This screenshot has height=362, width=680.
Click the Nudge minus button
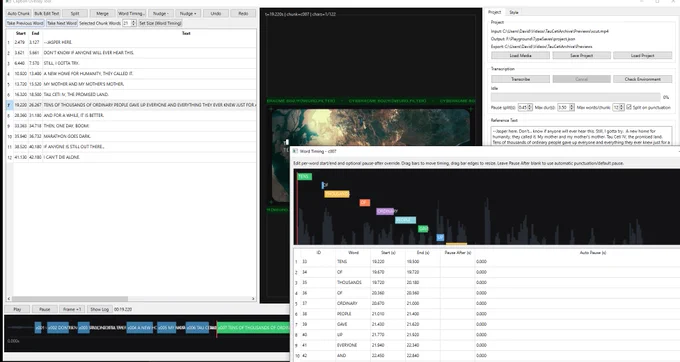pos(160,13)
